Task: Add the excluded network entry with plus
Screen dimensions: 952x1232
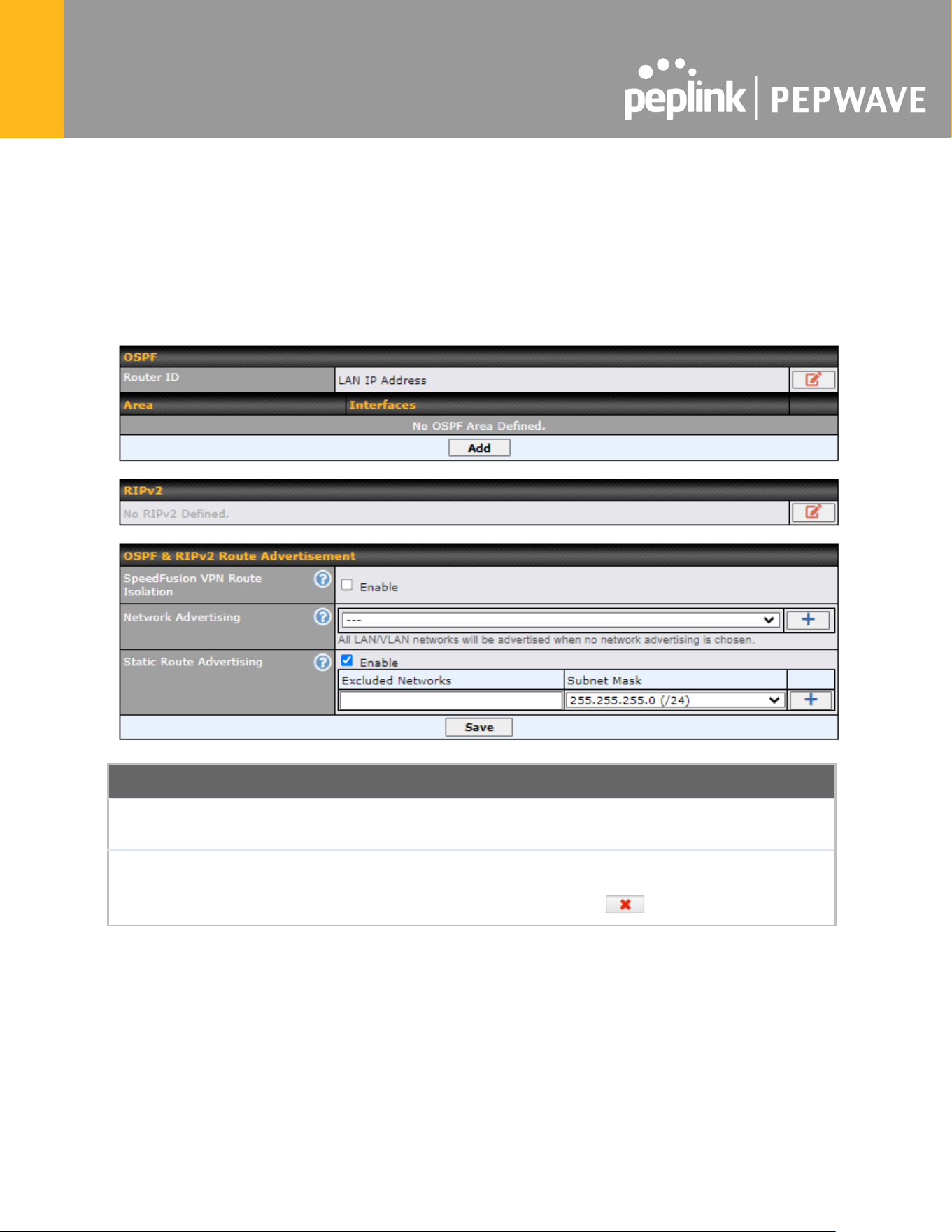Action: pos(811,700)
